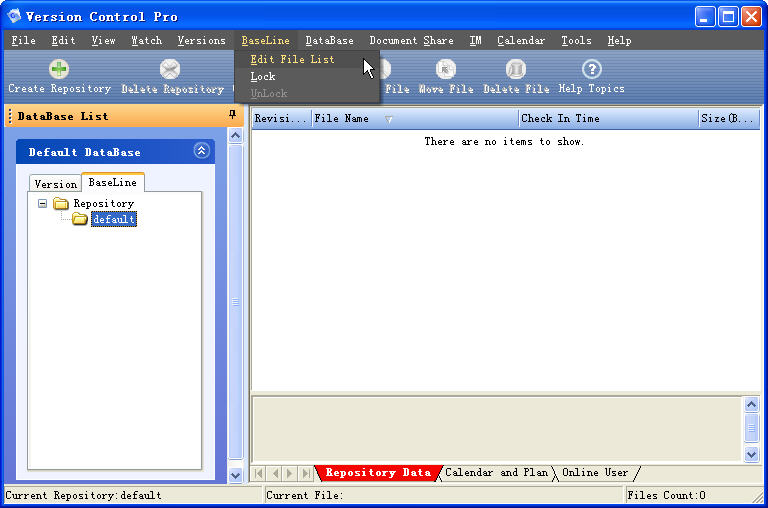
Task: Click next tab navigation arrow
Action: (x=290, y=473)
